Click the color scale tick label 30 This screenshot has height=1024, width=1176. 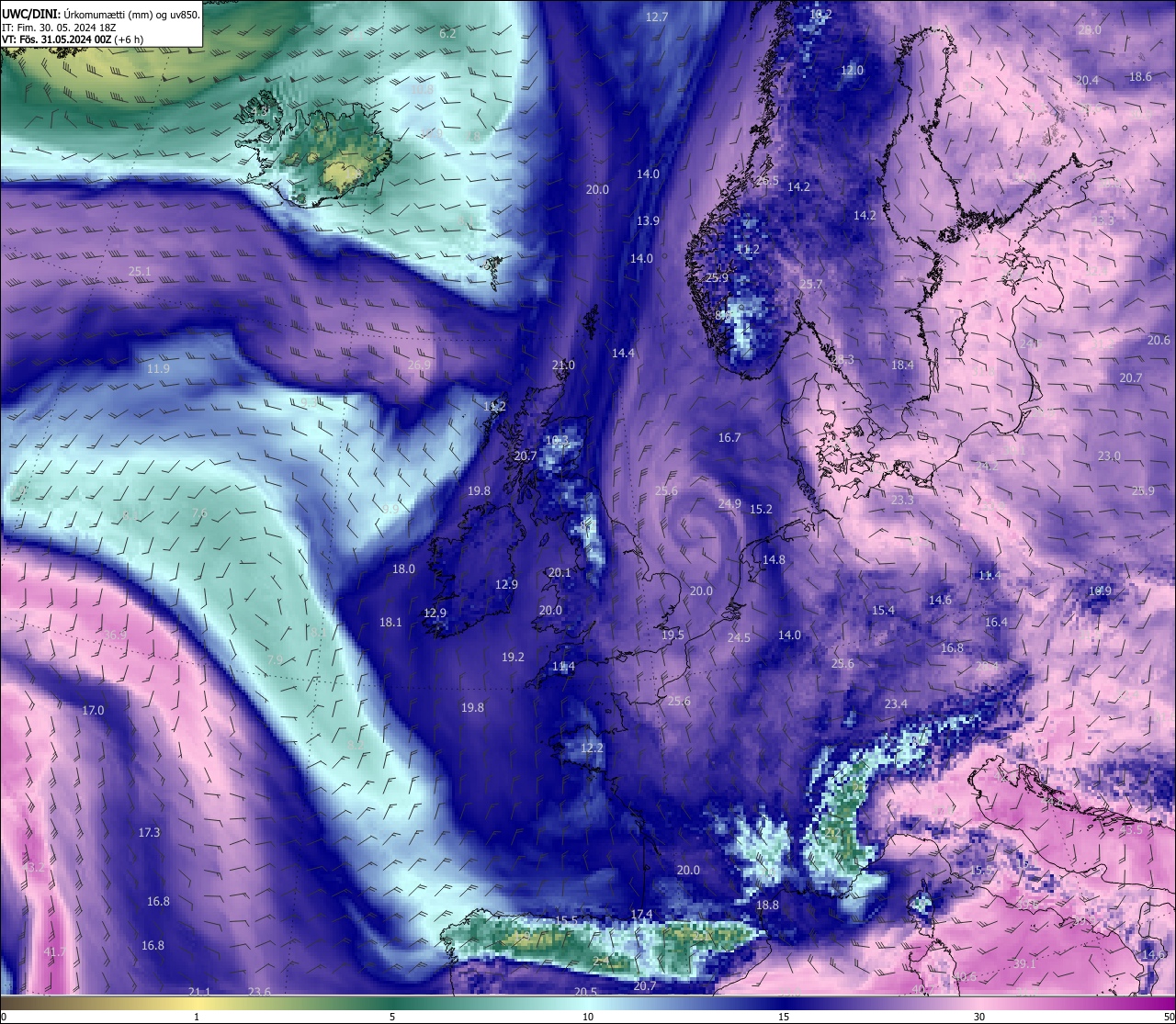(x=979, y=1017)
